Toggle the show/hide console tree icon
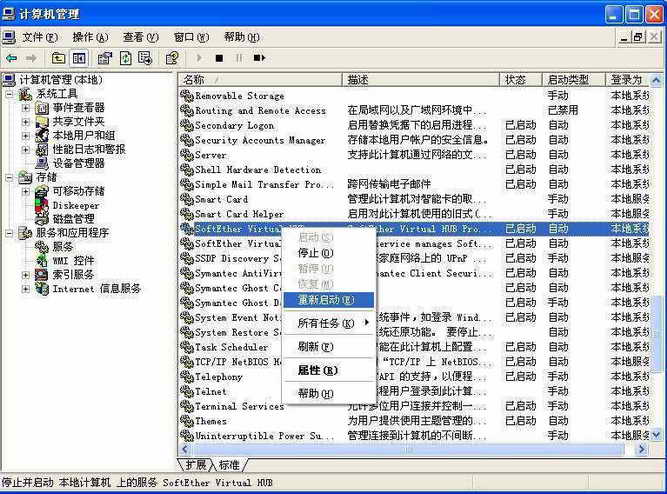667x494 pixels. pos(79,58)
